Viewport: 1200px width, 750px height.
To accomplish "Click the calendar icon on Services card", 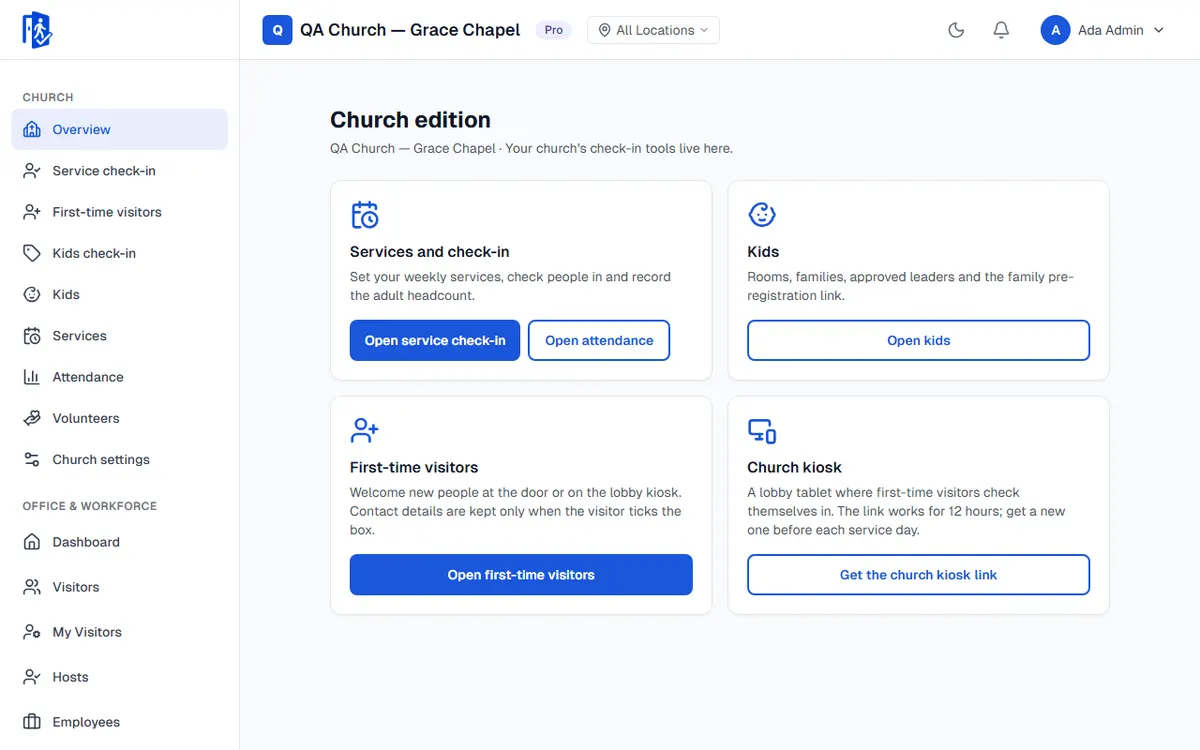I will (x=365, y=215).
